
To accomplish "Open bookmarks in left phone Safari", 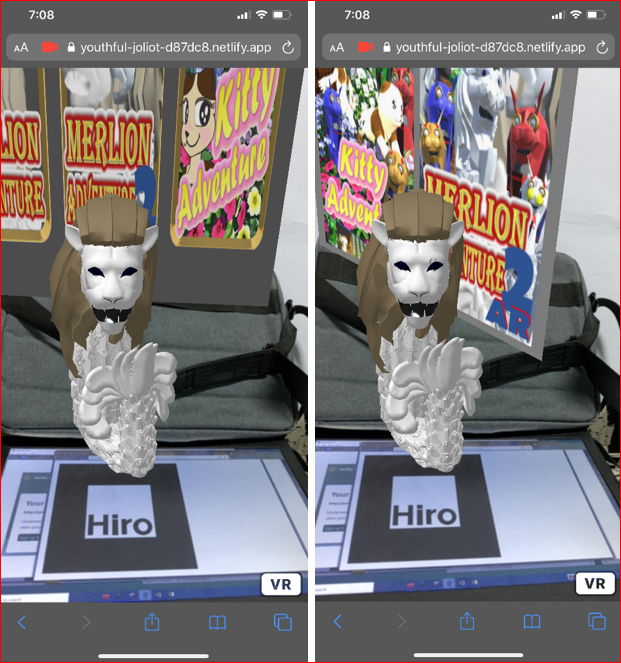I will tap(217, 622).
